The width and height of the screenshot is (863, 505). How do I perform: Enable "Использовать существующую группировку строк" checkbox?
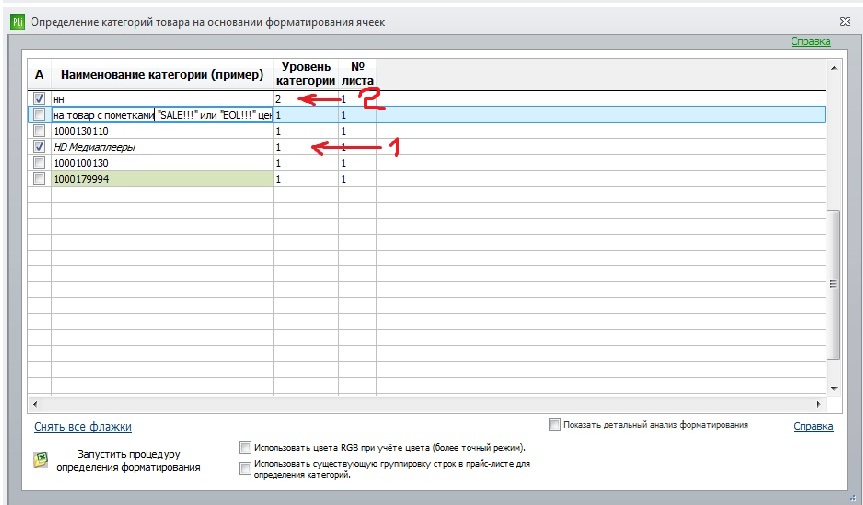click(245, 468)
